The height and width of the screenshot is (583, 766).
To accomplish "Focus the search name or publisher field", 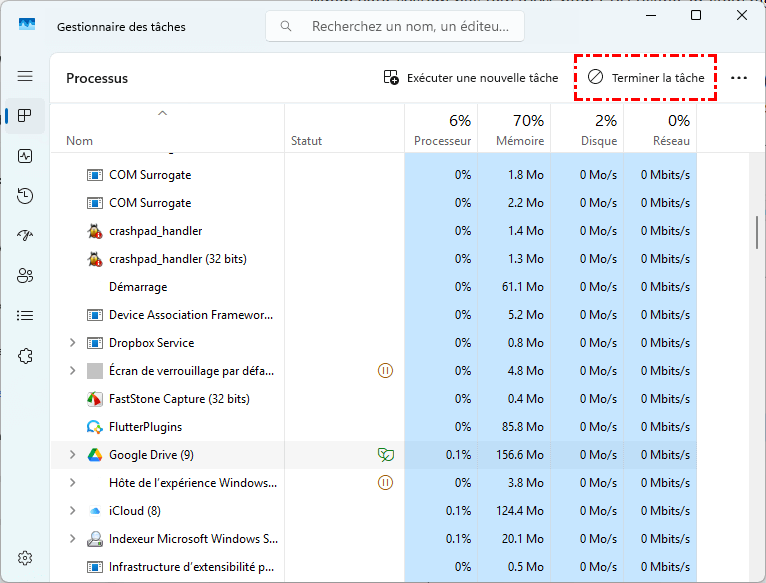I will tap(395, 26).
